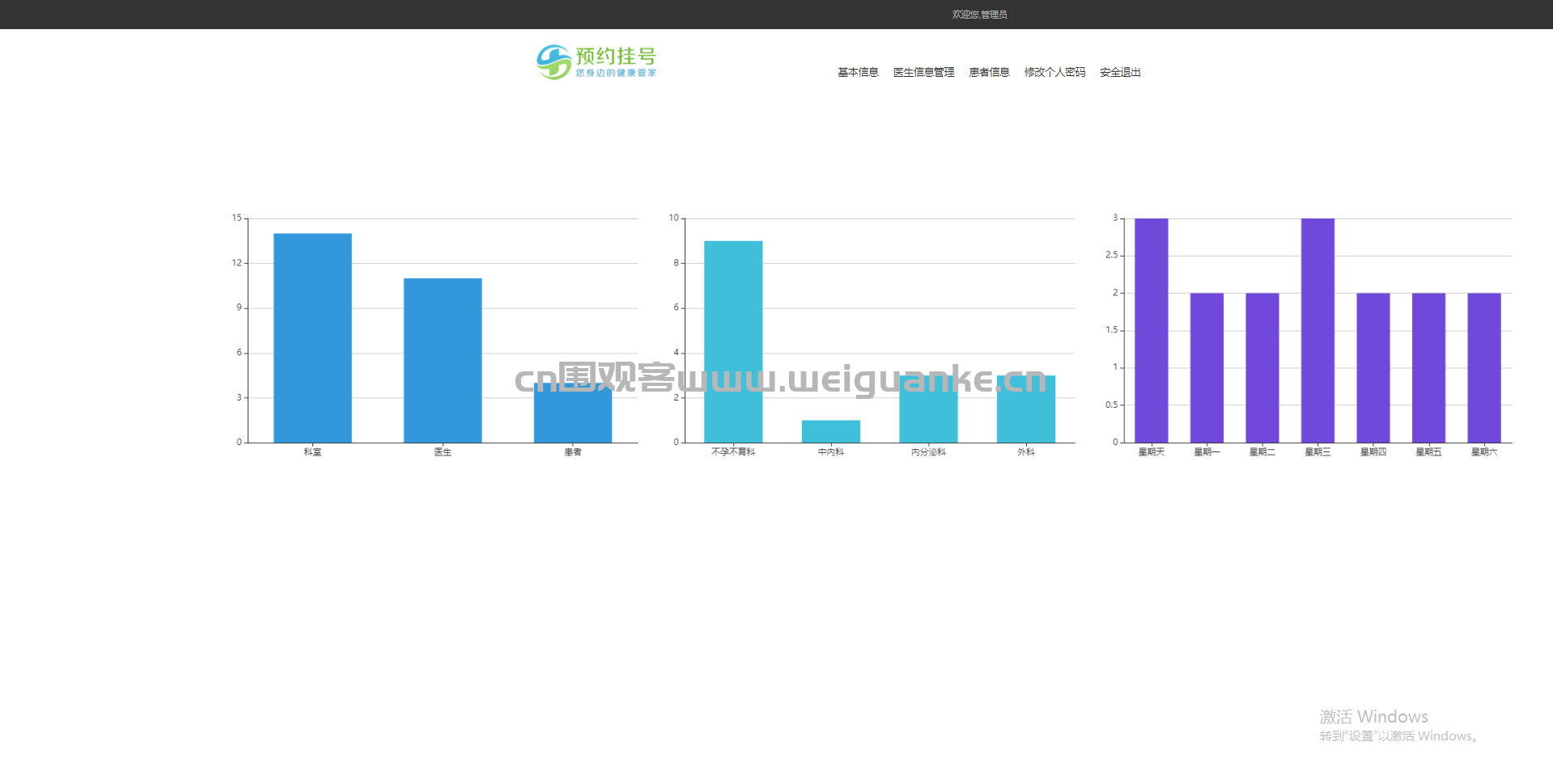
Task: Go to the 患者信息 page
Action: click(x=989, y=73)
